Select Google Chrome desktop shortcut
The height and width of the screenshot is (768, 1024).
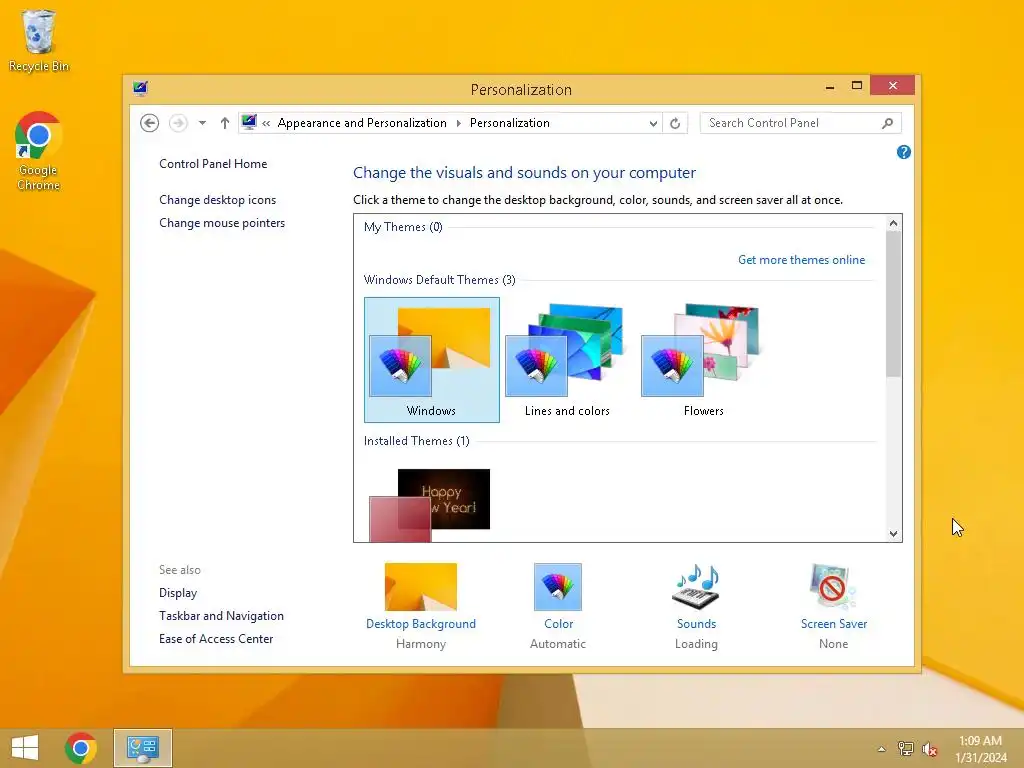39,151
